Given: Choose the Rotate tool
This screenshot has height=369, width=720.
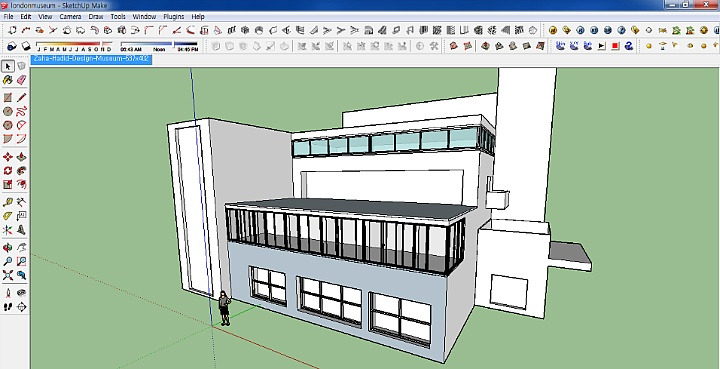Looking at the screenshot, I should pos(8,171).
